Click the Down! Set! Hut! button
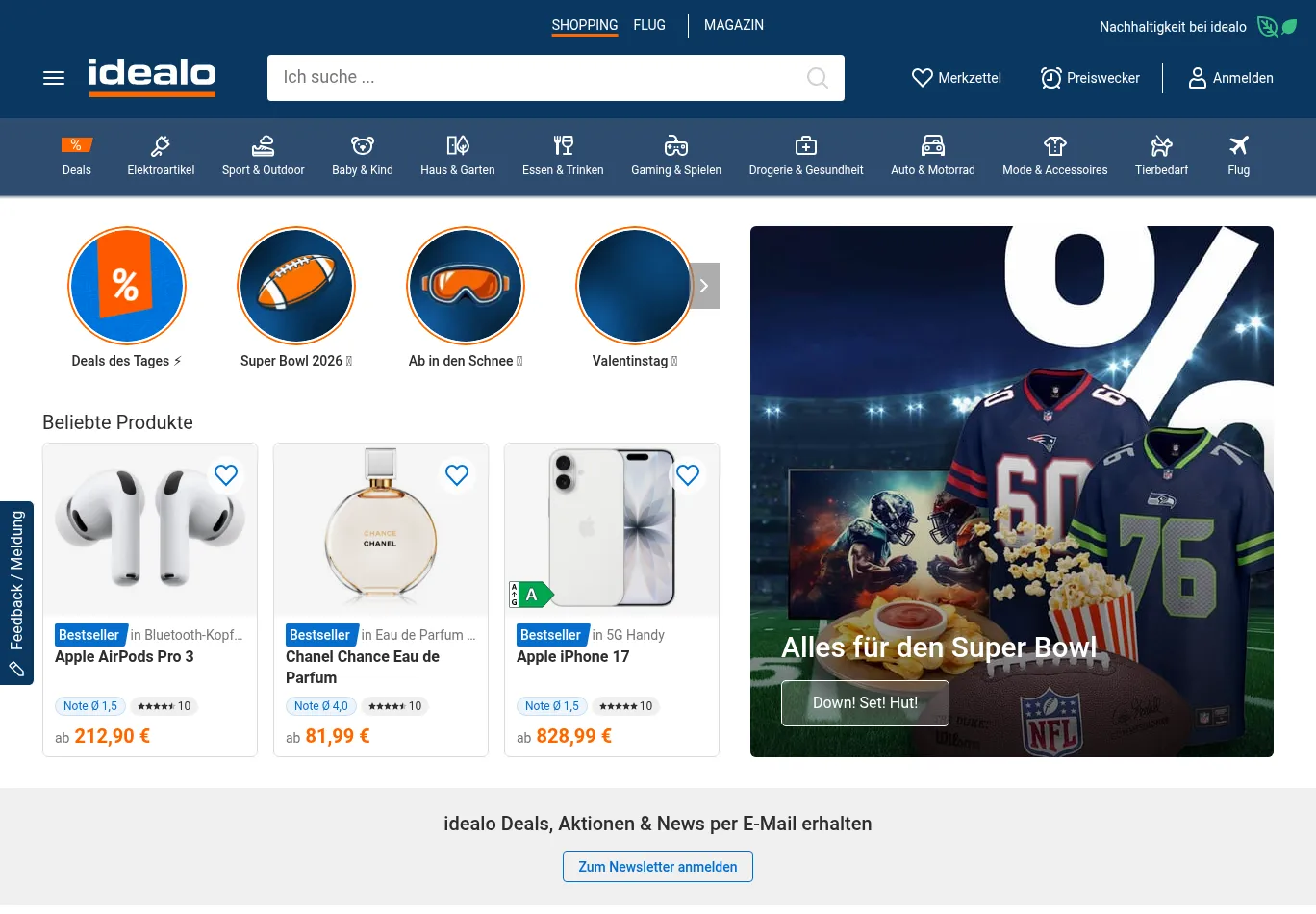The width and height of the screenshot is (1316, 914). (865, 703)
